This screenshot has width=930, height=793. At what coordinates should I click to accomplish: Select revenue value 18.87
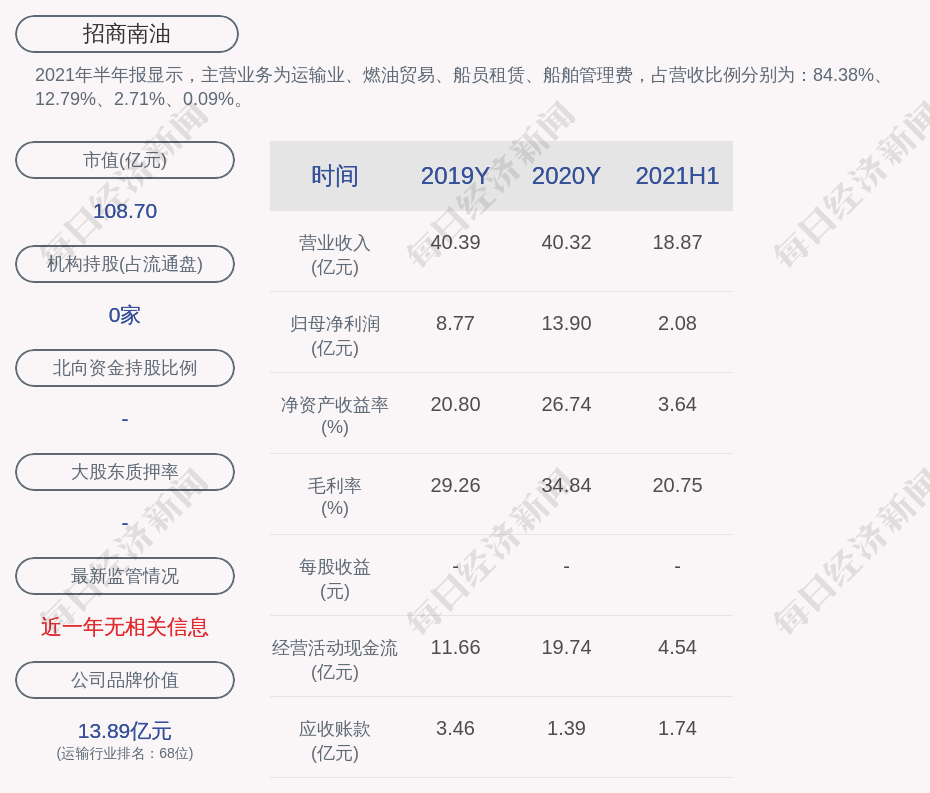pos(677,243)
